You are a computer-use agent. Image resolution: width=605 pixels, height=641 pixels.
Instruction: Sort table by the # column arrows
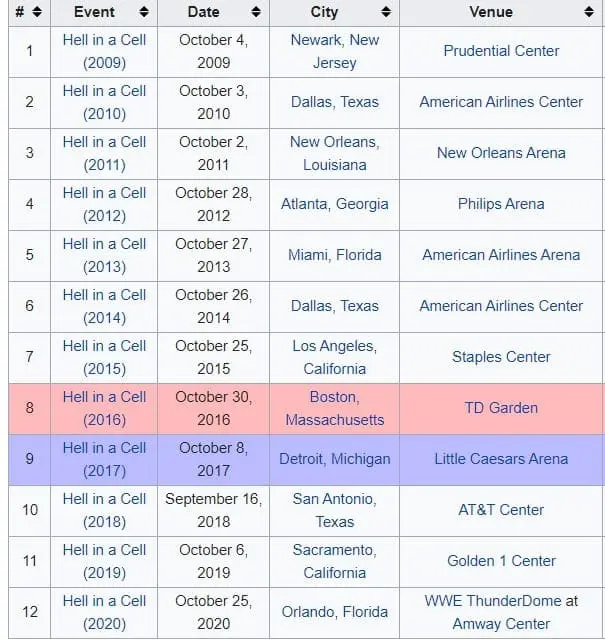point(37,13)
